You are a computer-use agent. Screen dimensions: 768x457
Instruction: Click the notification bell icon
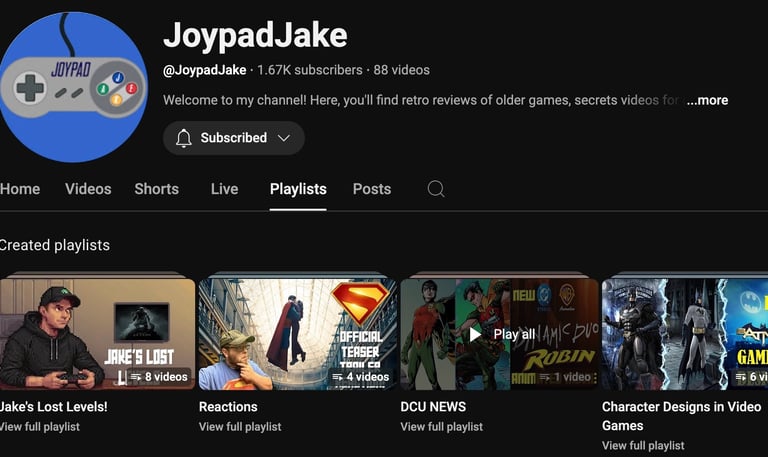pos(184,138)
